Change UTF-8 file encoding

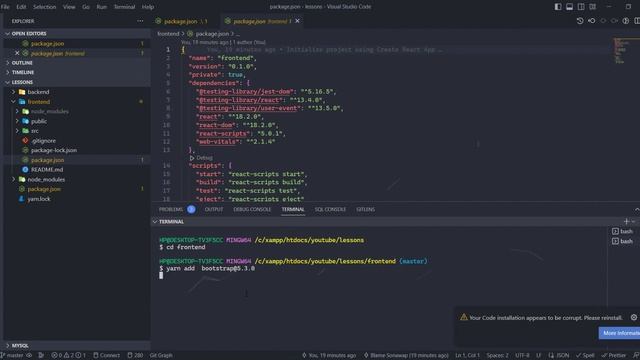tap(522, 355)
